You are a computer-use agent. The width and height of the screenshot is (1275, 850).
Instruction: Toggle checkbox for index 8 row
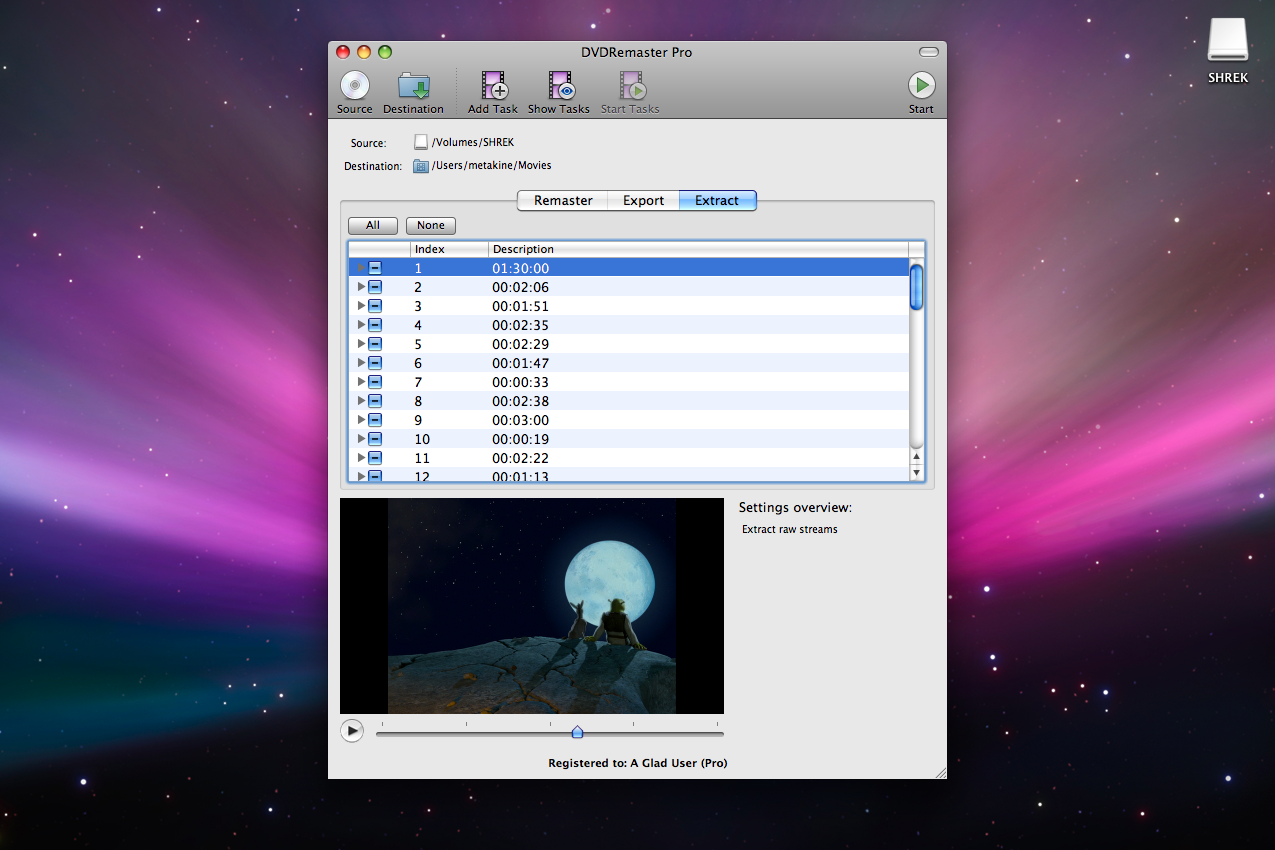[375, 401]
